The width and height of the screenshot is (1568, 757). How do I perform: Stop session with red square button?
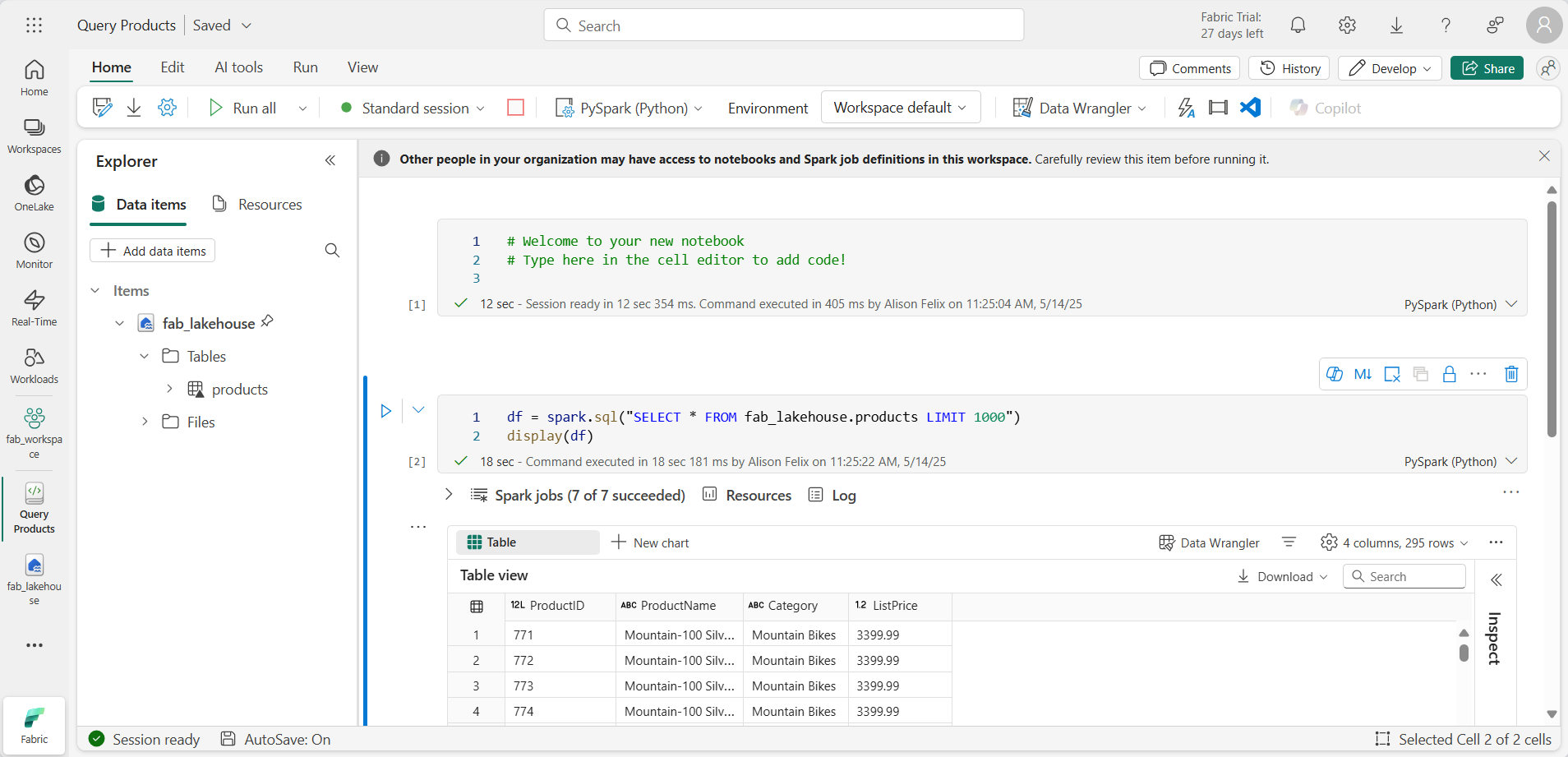pyautogui.click(x=516, y=108)
